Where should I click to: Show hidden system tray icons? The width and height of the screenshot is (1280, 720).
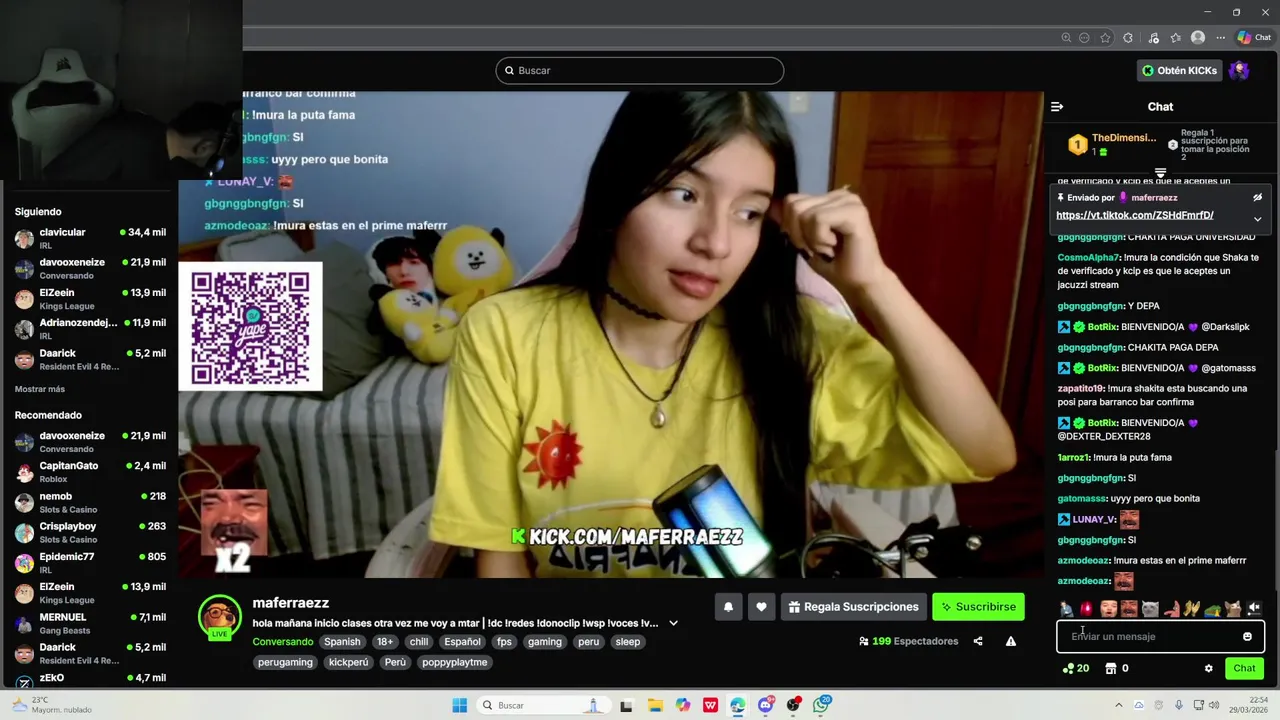point(1117,705)
